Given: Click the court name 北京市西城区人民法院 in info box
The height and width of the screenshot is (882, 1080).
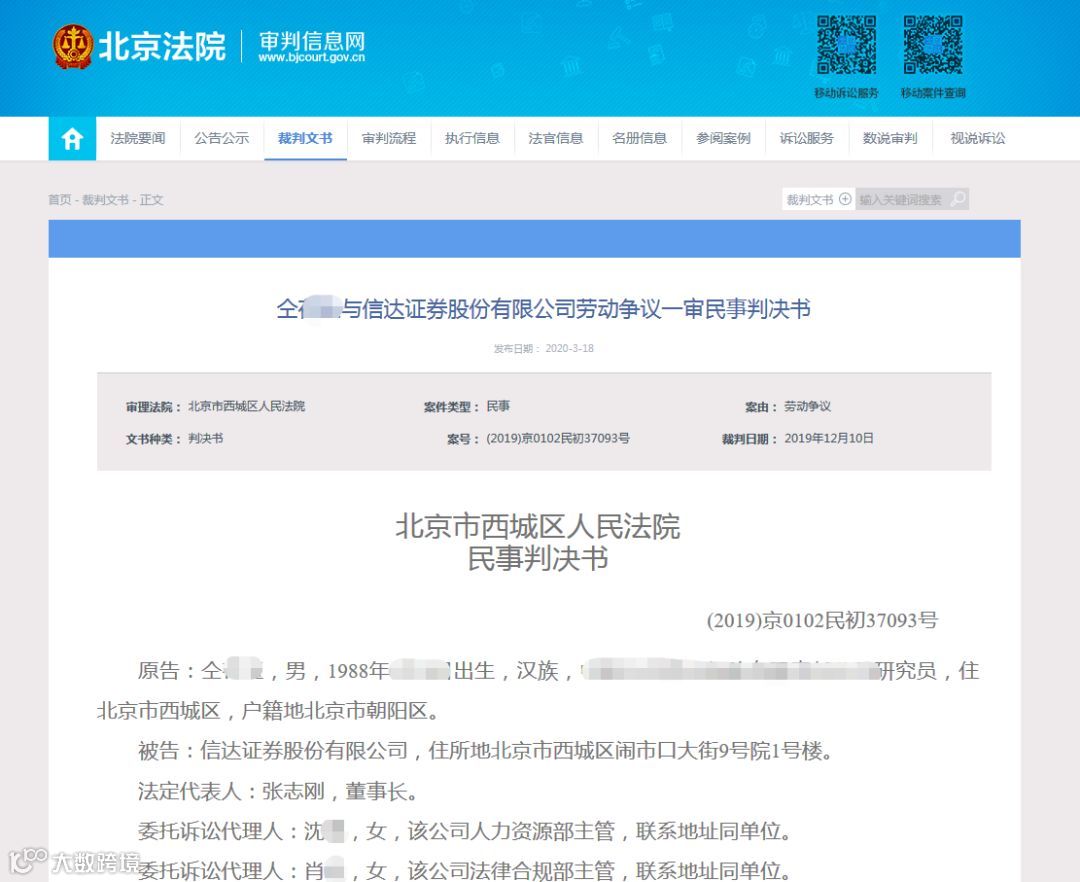Looking at the screenshot, I should point(247,406).
